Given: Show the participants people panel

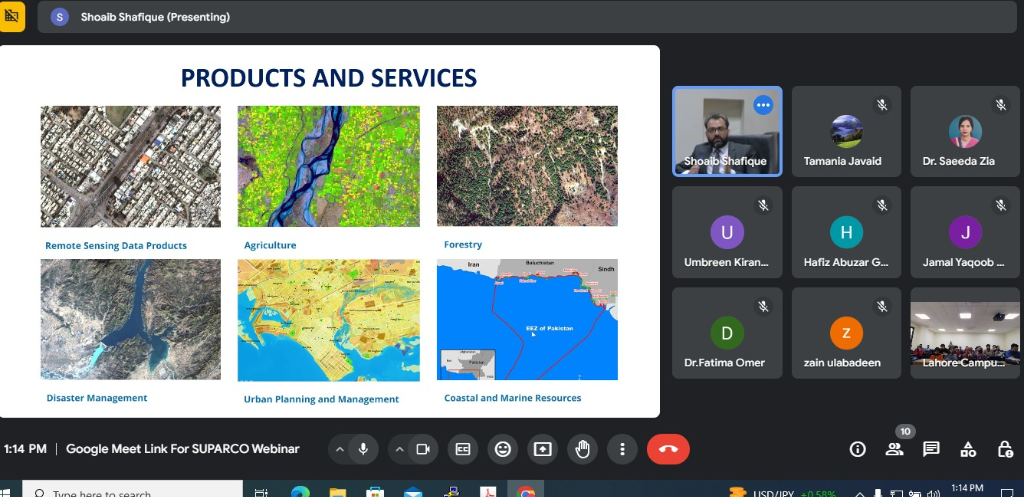Looking at the screenshot, I should [x=895, y=449].
